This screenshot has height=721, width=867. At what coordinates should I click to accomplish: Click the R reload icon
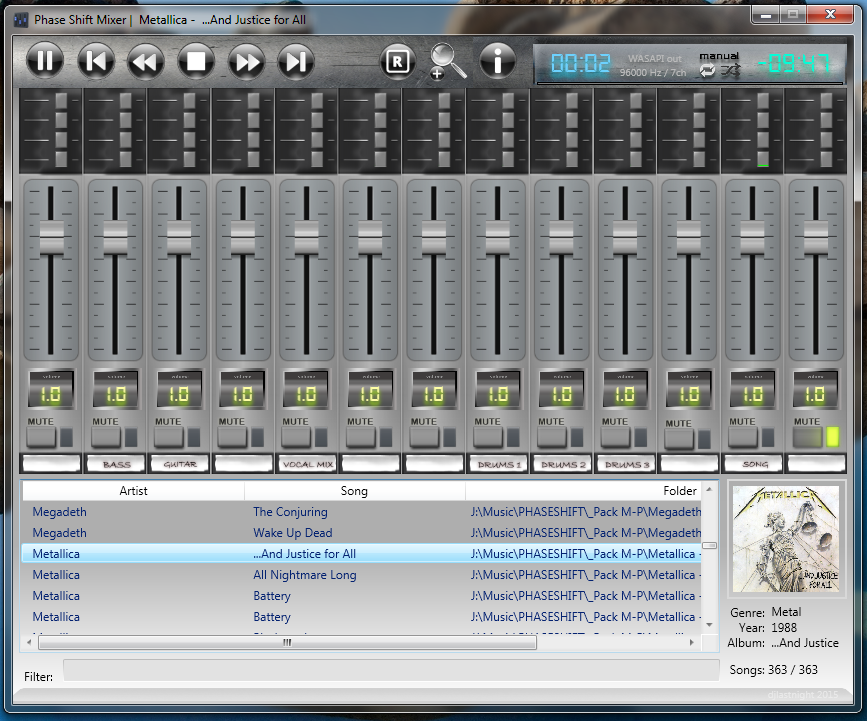pos(398,61)
